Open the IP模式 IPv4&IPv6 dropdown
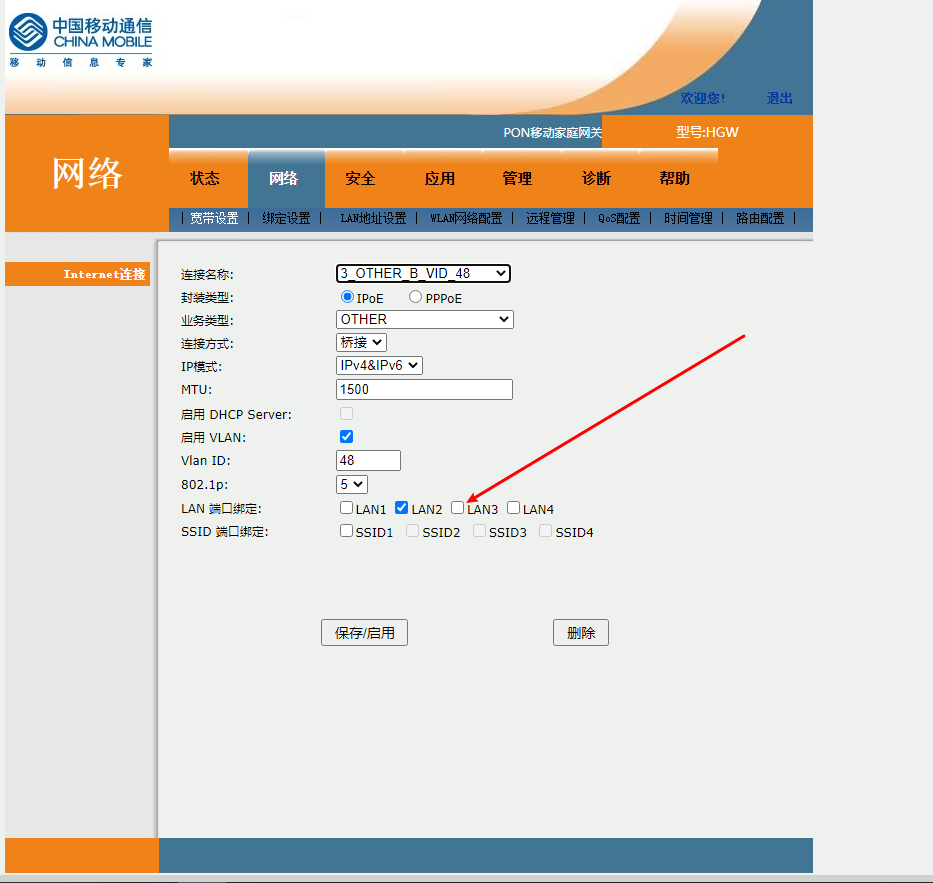 click(x=379, y=365)
